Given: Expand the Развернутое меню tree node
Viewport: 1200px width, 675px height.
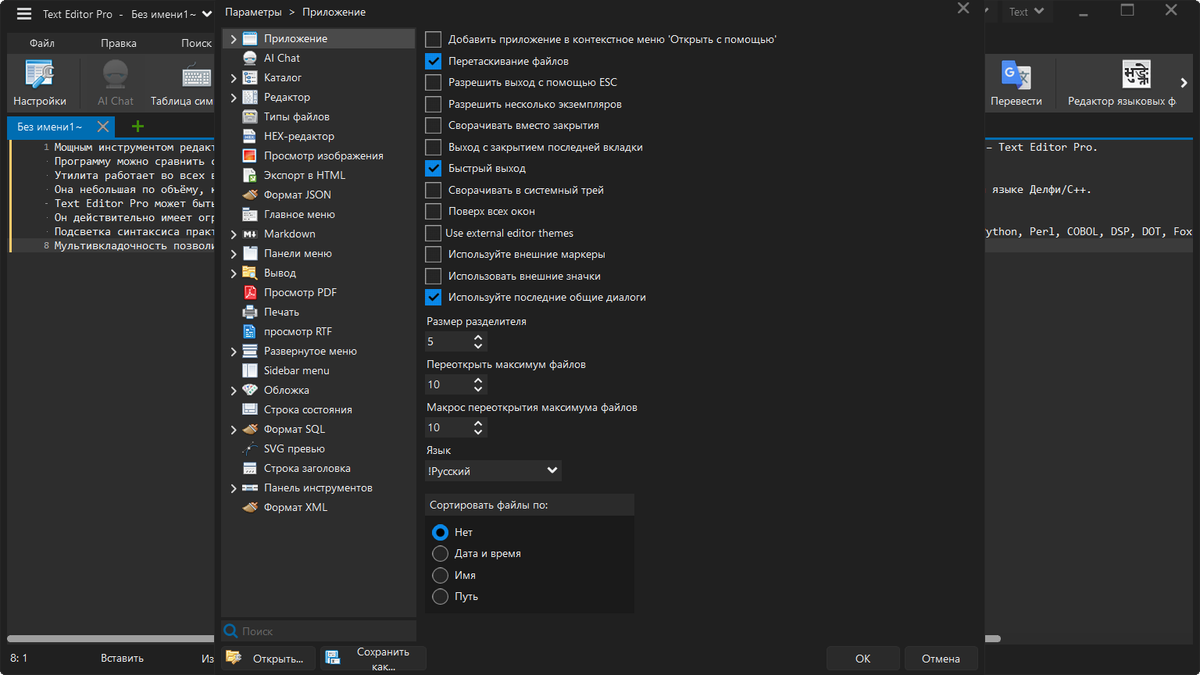Looking at the screenshot, I should [233, 351].
